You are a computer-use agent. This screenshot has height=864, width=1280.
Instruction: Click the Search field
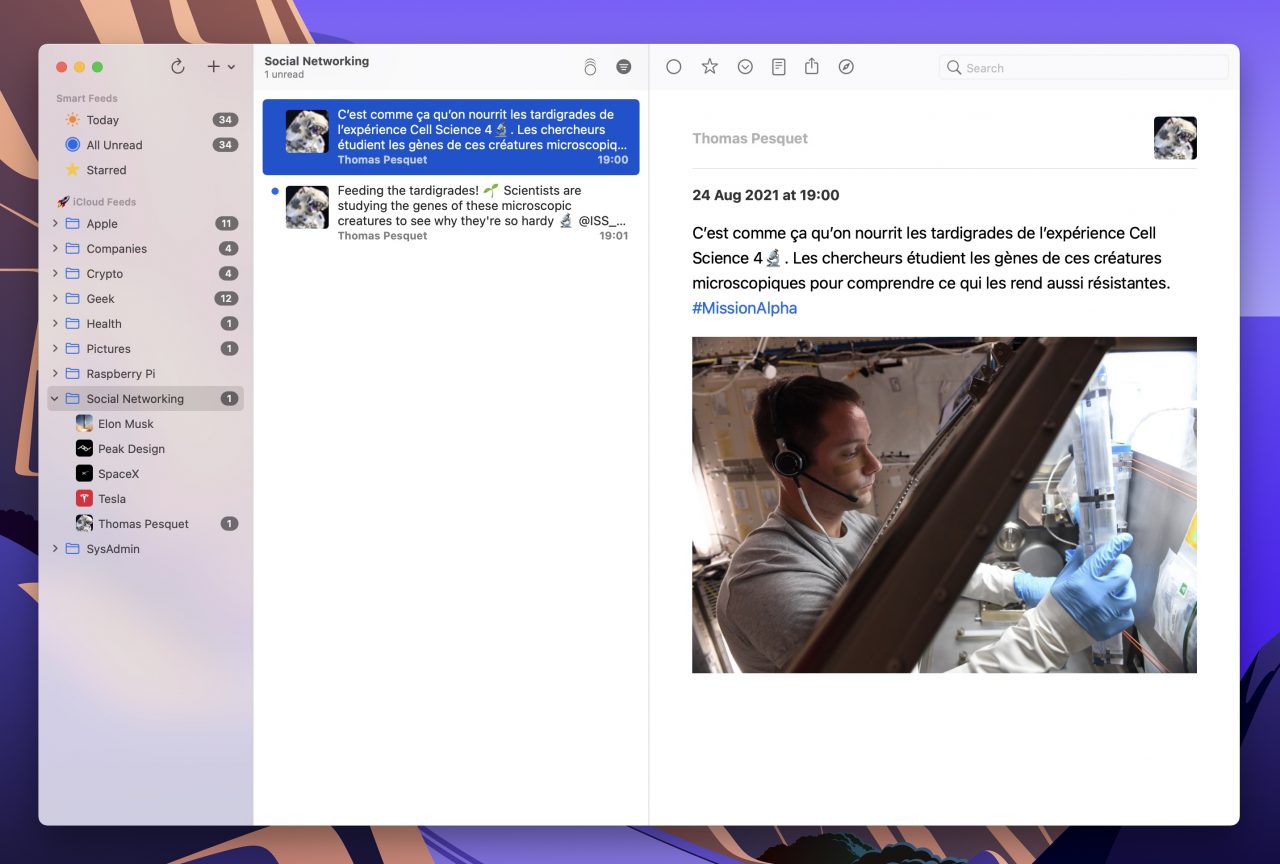click(1083, 67)
